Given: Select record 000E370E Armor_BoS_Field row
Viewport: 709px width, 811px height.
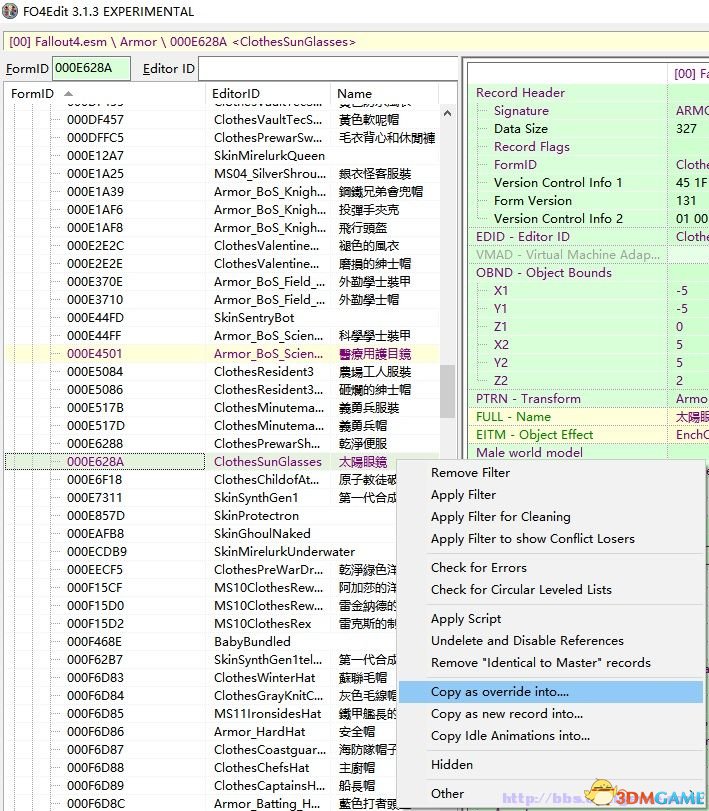Looking at the screenshot, I should coord(222,282).
